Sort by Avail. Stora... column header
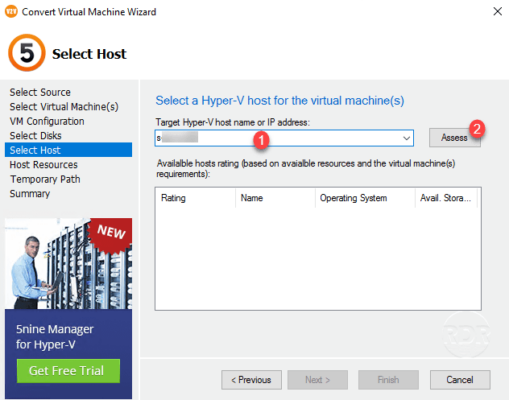 click(x=446, y=198)
